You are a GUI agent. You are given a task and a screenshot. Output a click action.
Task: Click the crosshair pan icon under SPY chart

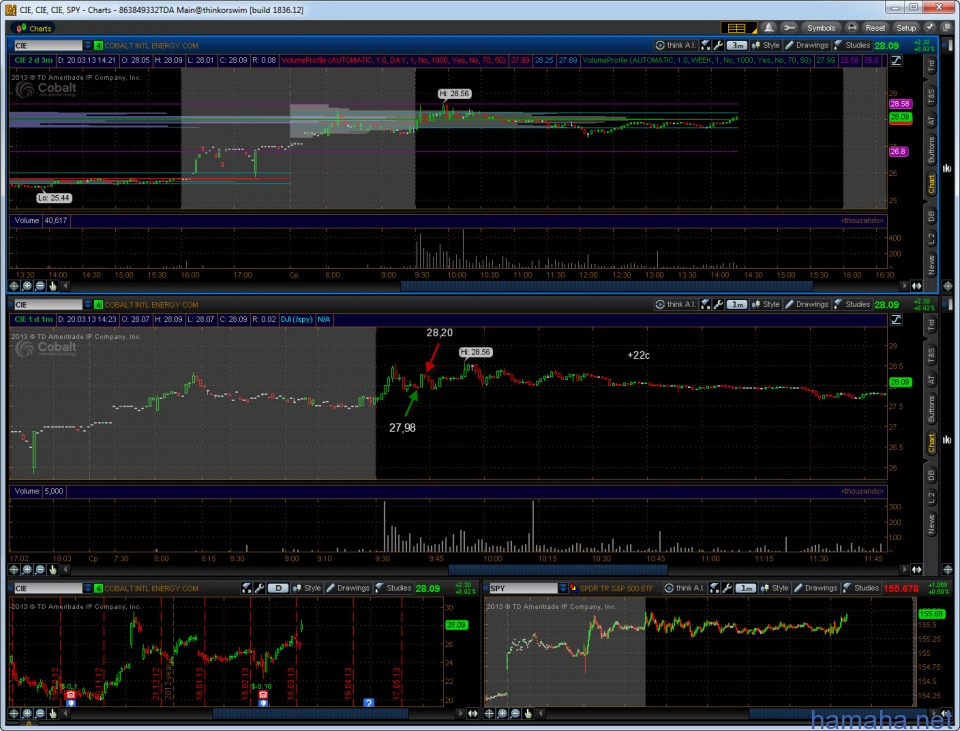489,713
